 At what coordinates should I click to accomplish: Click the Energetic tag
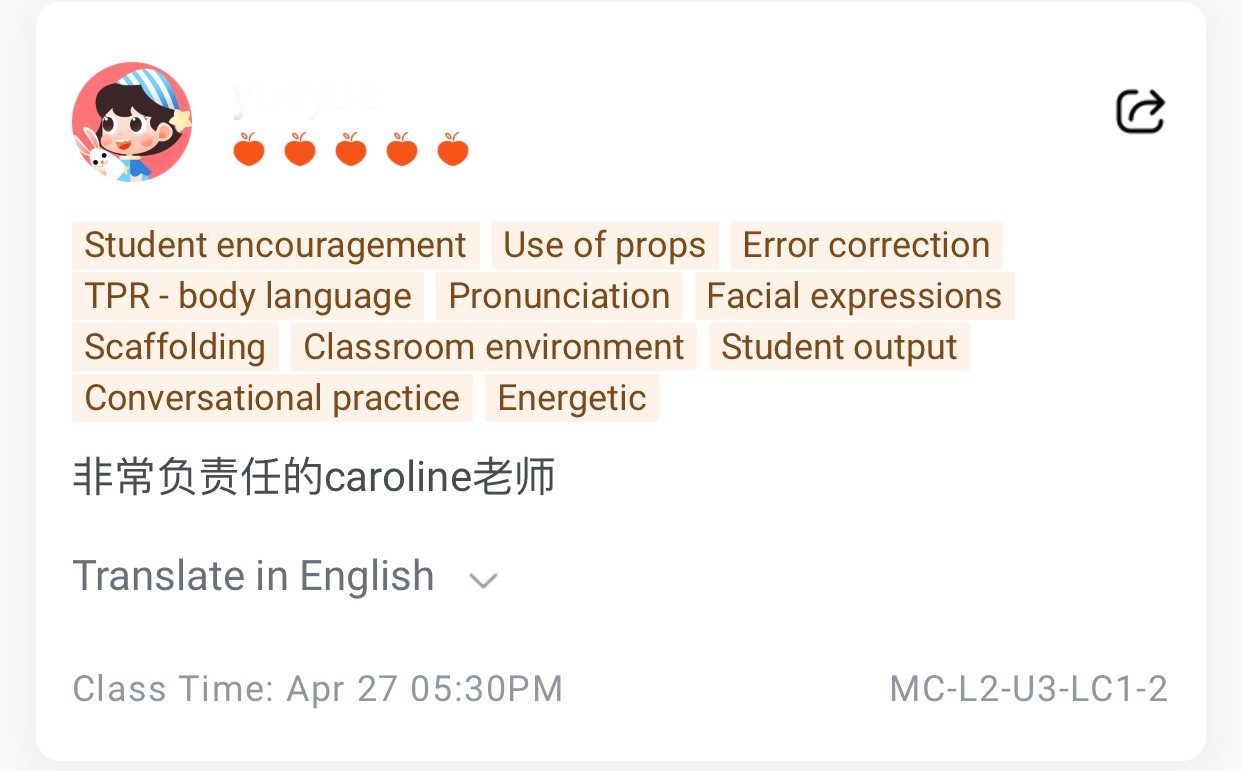click(572, 398)
